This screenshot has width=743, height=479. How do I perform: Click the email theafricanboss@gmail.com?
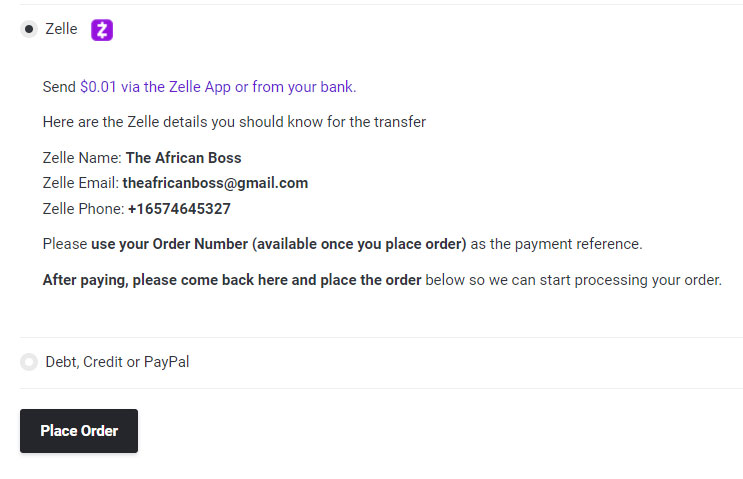(x=215, y=183)
